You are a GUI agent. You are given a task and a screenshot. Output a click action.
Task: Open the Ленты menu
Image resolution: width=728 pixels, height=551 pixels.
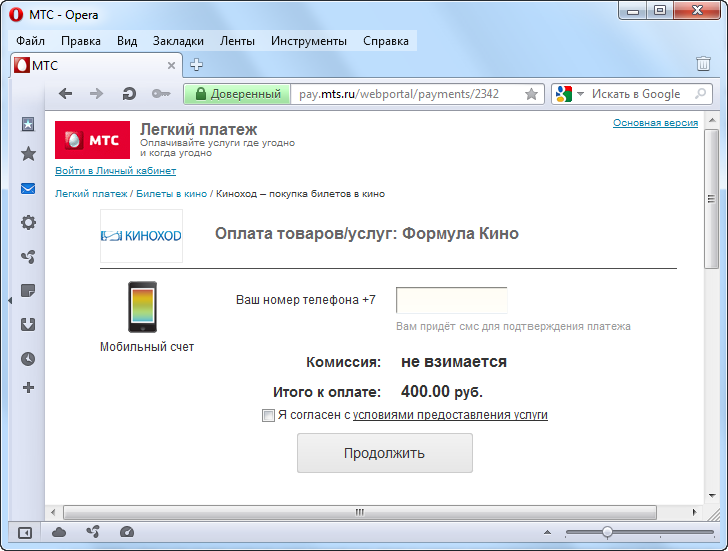click(x=237, y=41)
